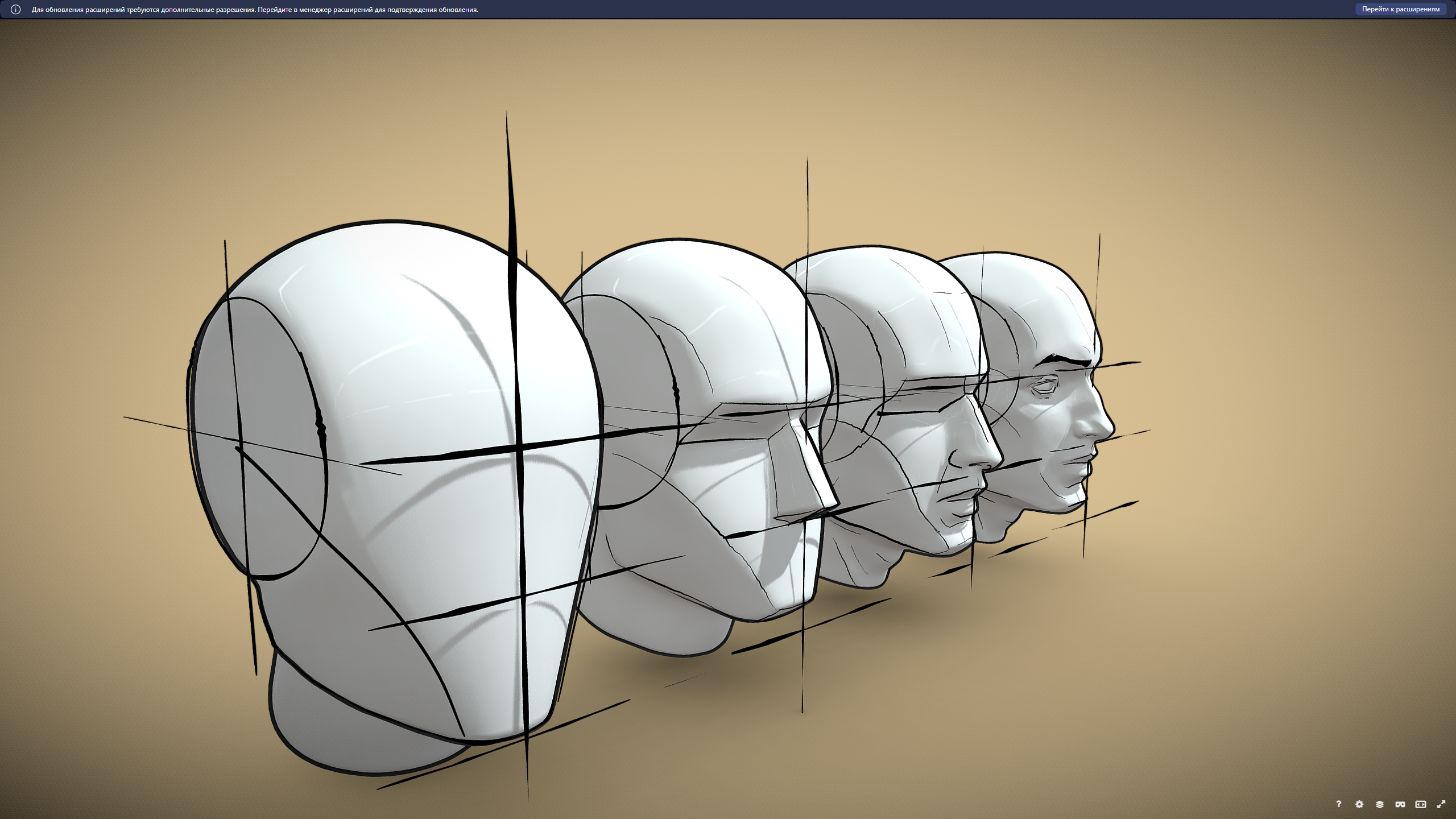Switch to theater mode icon
Viewport: 1456px width, 819px height.
[1421, 804]
